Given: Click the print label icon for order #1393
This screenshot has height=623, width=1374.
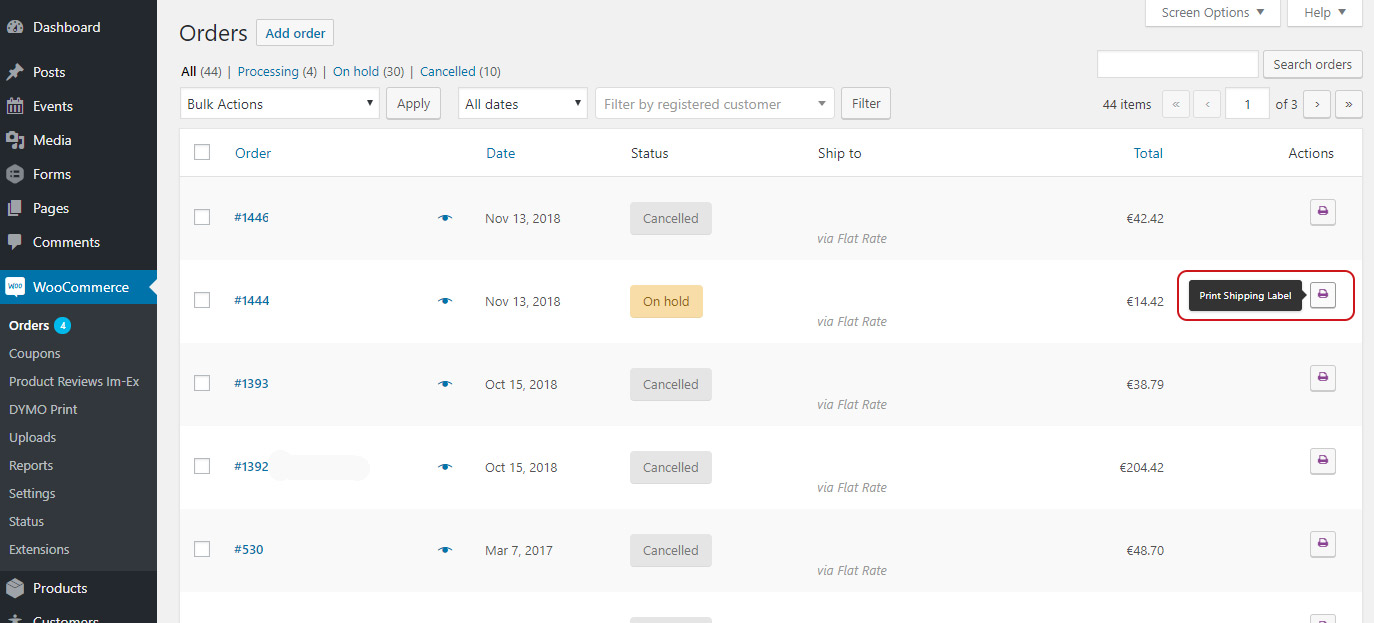Looking at the screenshot, I should (x=1322, y=378).
